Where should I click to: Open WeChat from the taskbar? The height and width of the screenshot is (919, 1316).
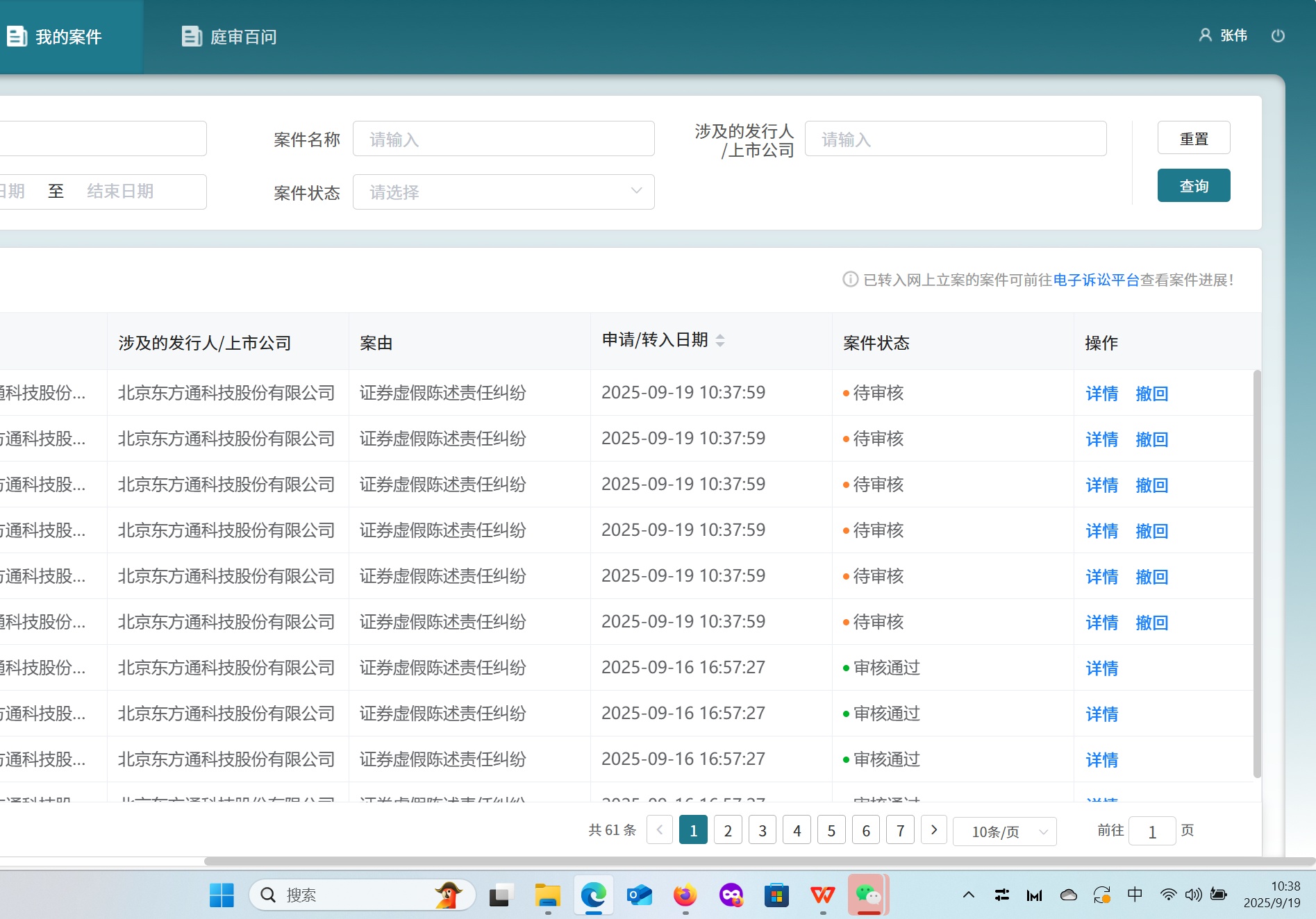pyautogui.click(x=867, y=895)
